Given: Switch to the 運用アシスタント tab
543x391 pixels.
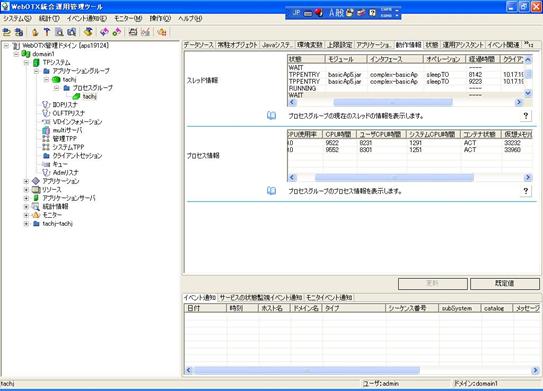Looking at the screenshot, I should [463, 45].
